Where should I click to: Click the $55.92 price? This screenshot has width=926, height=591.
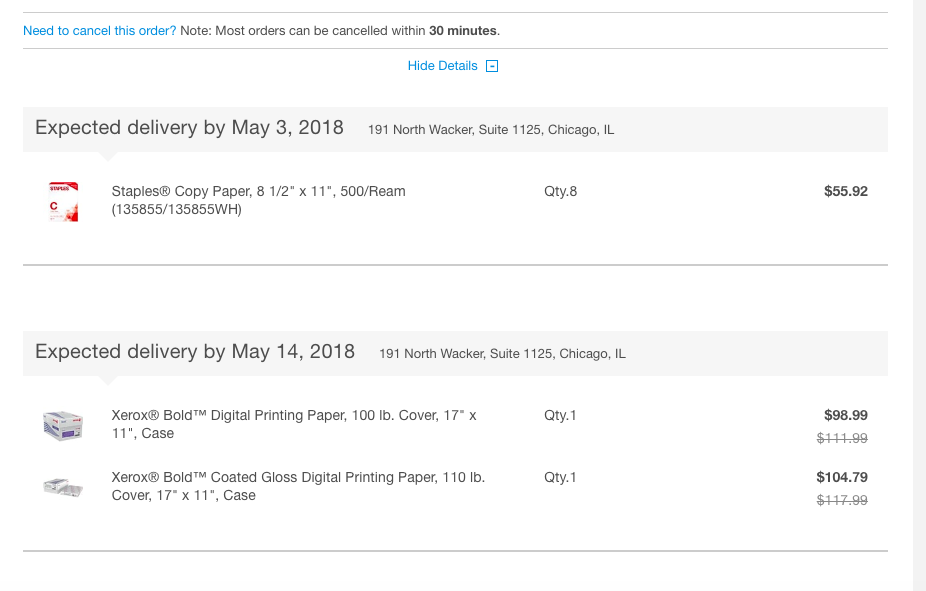(x=846, y=191)
